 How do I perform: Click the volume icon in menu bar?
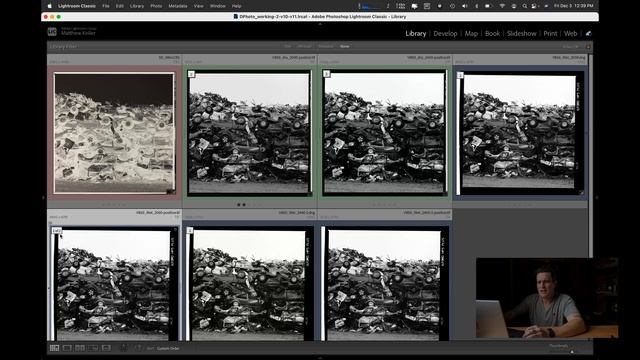click(x=465, y=6)
